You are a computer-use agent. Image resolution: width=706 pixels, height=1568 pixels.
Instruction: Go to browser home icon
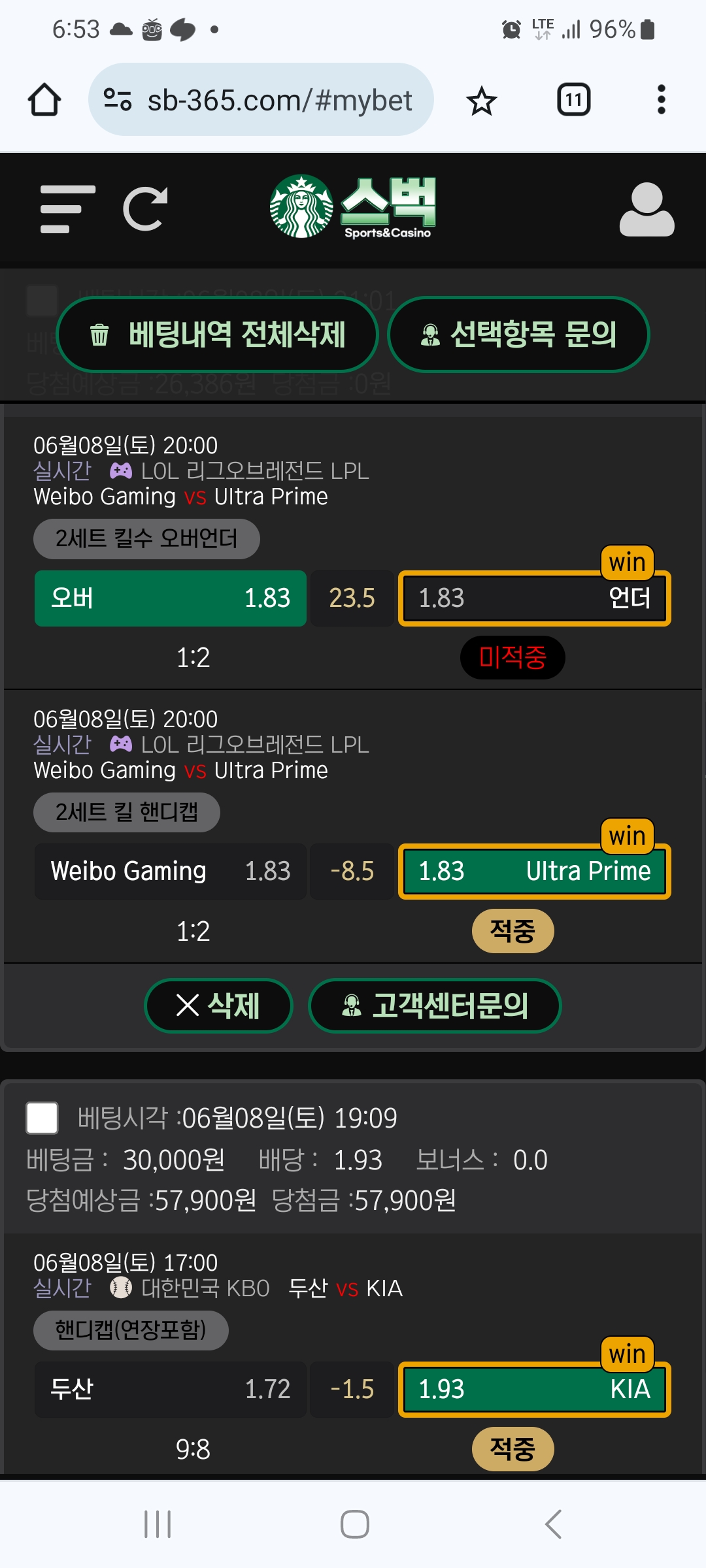tap(44, 100)
